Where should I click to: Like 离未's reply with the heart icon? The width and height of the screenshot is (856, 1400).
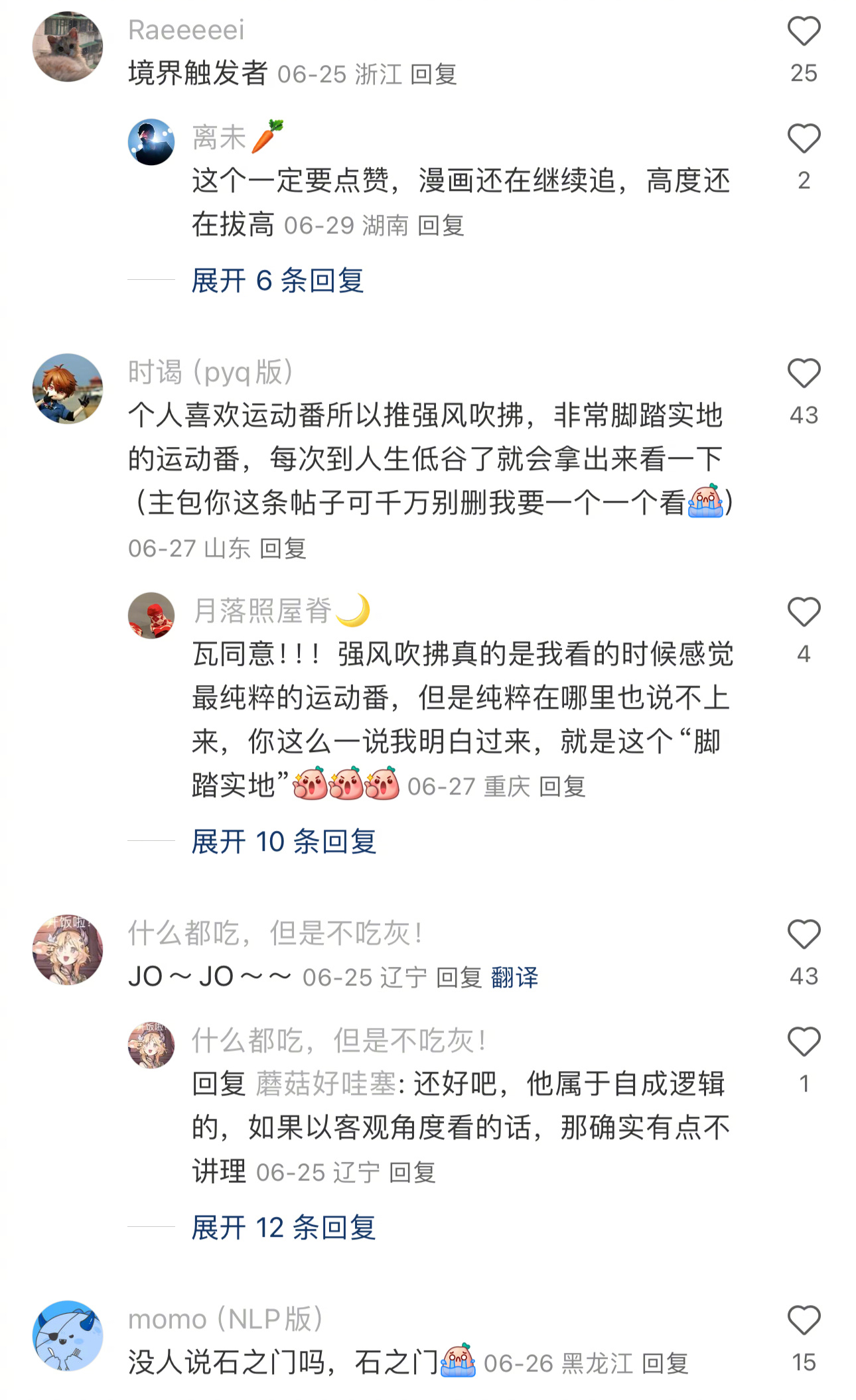(804, 139)
